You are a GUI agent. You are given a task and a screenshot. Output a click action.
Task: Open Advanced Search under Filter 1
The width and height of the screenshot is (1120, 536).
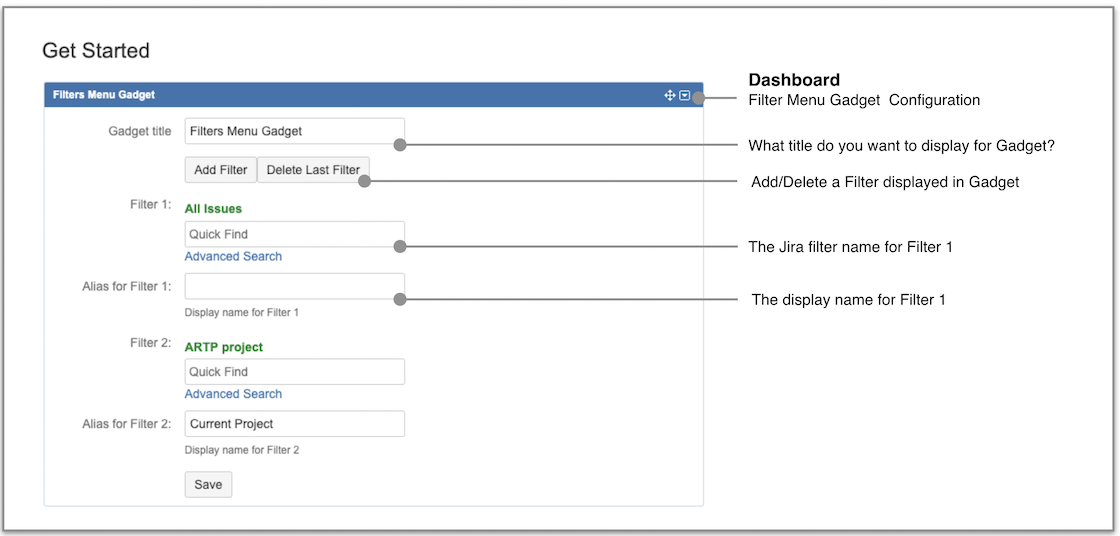coord(233,256)
